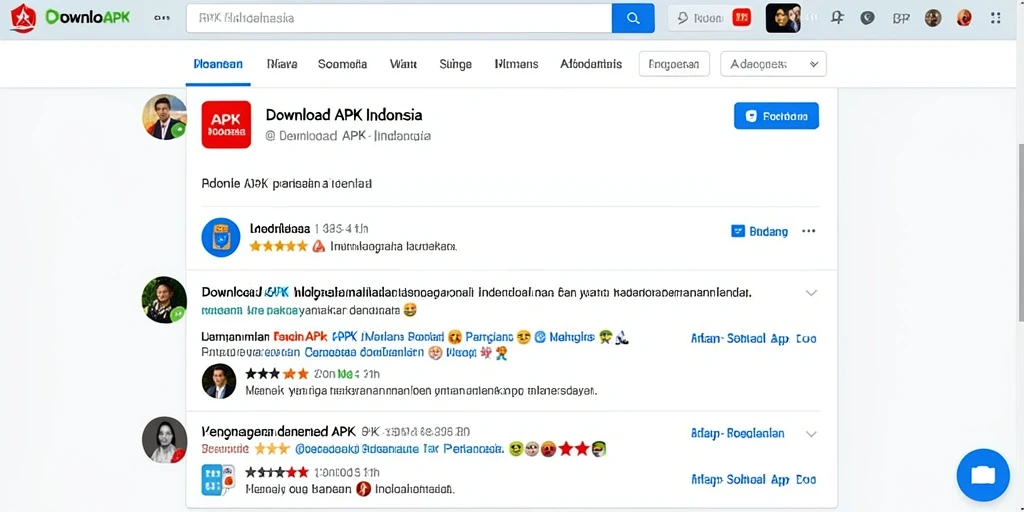This screenshot has width=1024, height=512.
Task: Open the Suinge tab
Action: pos(455,64)
